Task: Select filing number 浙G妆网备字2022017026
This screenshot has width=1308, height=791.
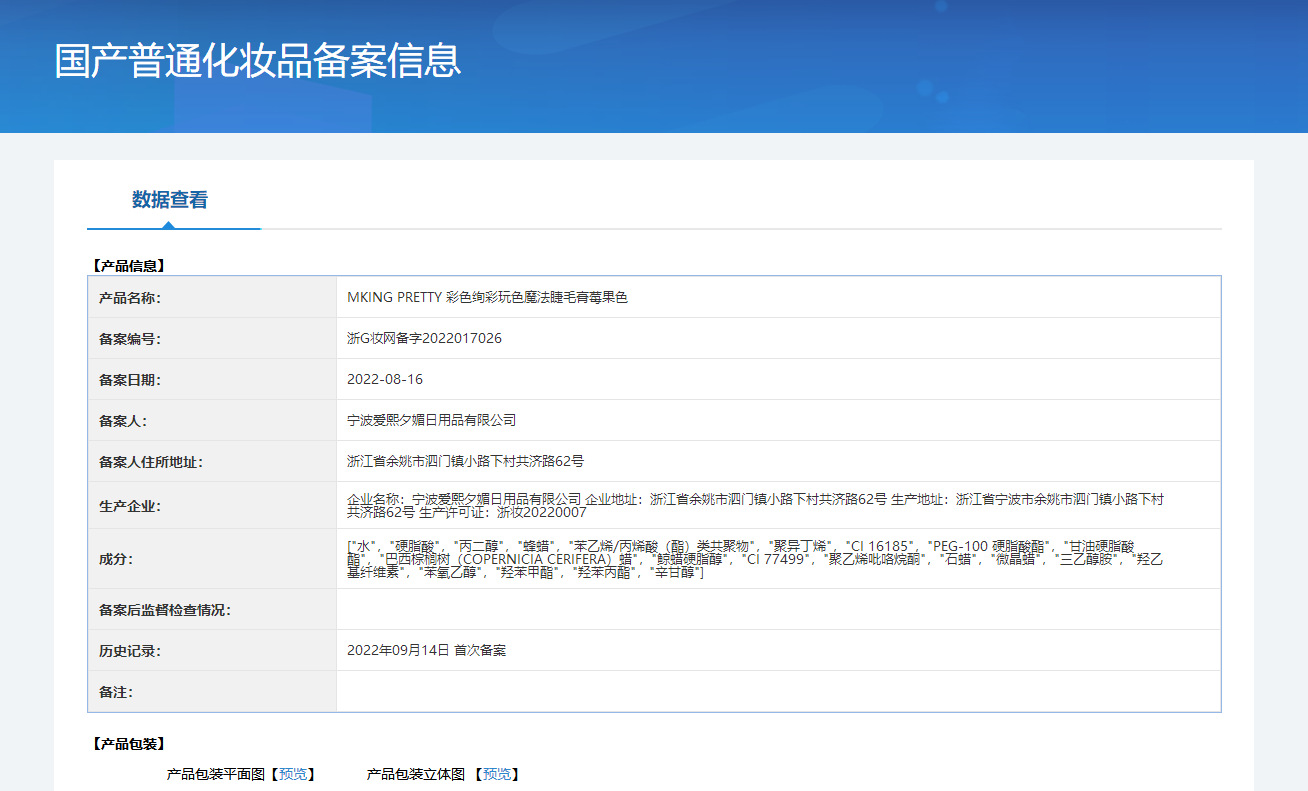Action: [x=424, y=338]
